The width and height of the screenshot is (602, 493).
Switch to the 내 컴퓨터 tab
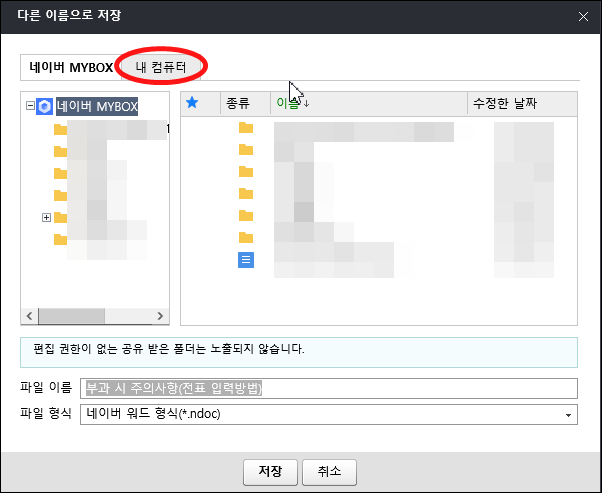click(x=161, y=68)
